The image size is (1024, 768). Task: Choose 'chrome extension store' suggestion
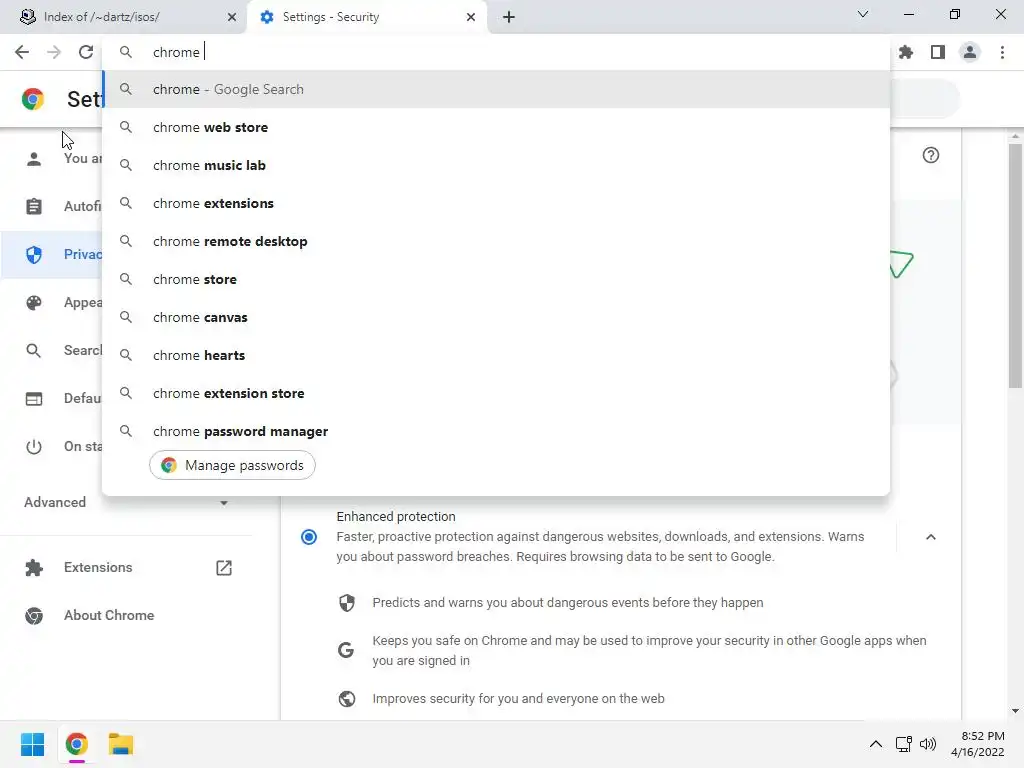click(496, 393)
